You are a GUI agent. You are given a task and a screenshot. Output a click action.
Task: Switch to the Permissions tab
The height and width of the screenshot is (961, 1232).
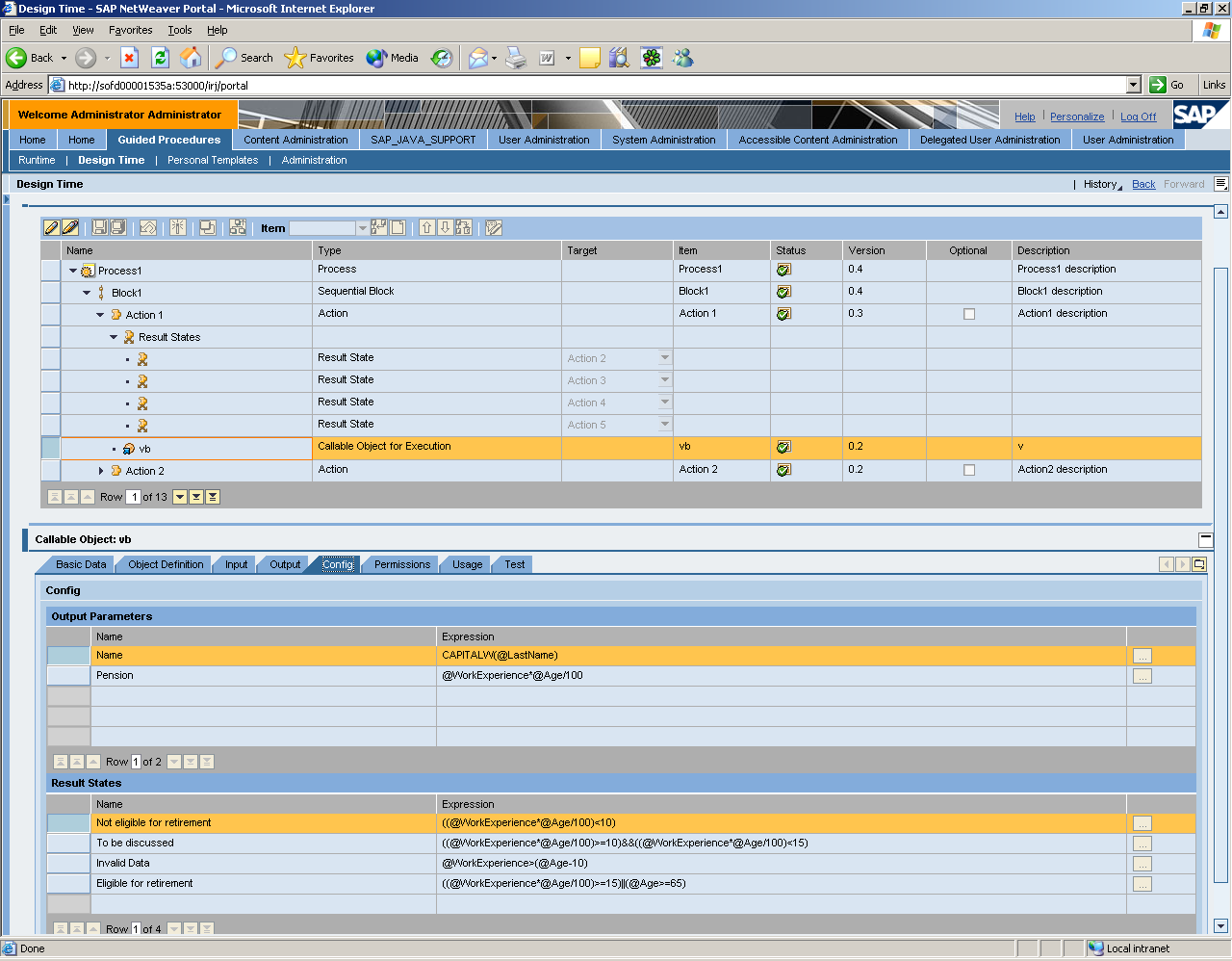[401, 564]
